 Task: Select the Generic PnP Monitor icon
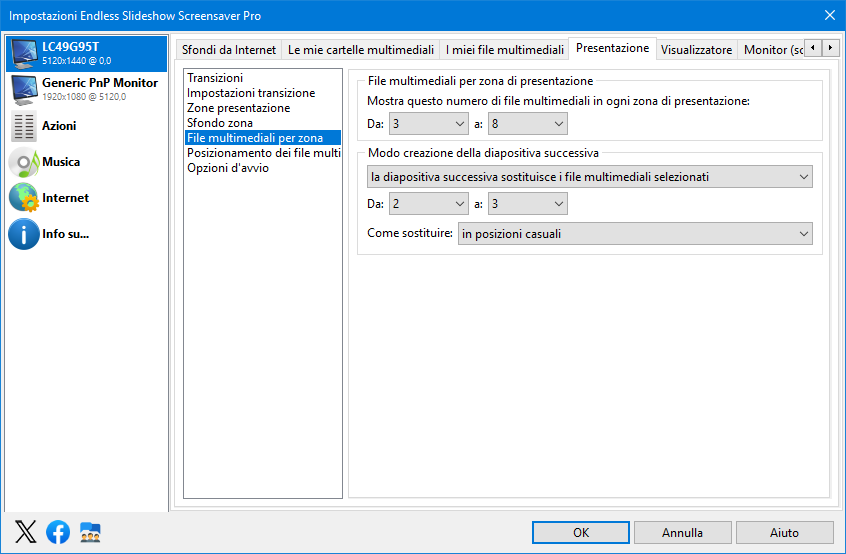tap(24, 90)
